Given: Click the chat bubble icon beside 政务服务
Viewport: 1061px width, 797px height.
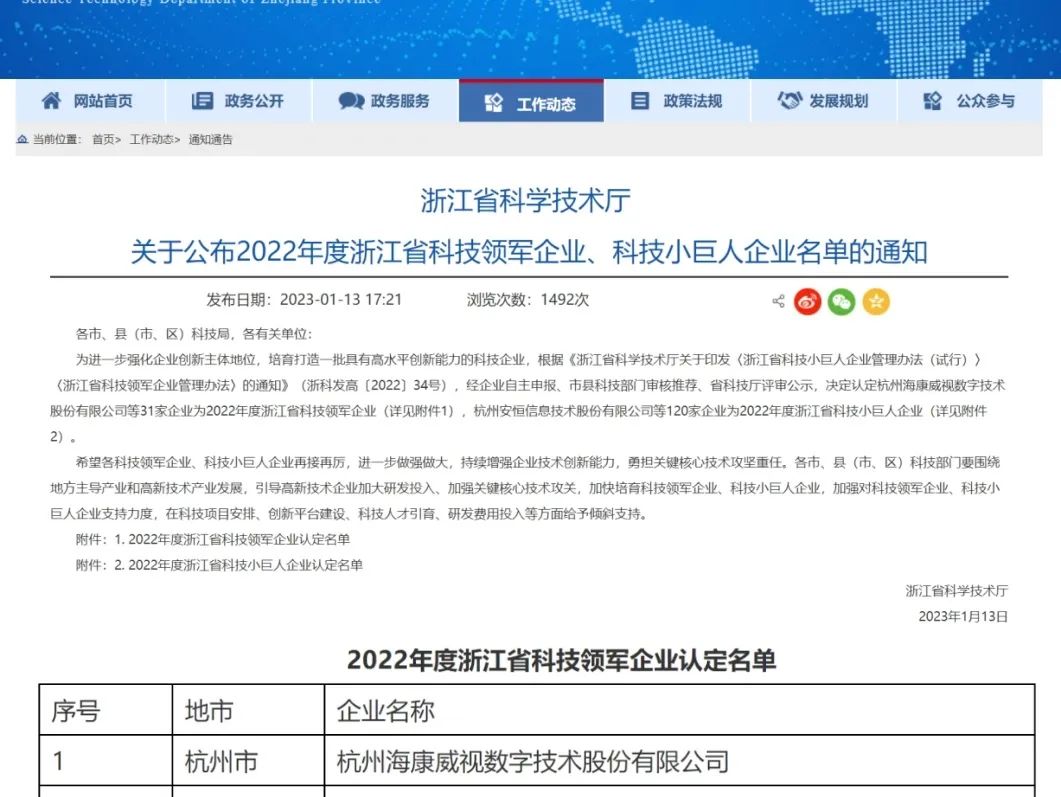Looking at the screenshot, I should (351, 101).
